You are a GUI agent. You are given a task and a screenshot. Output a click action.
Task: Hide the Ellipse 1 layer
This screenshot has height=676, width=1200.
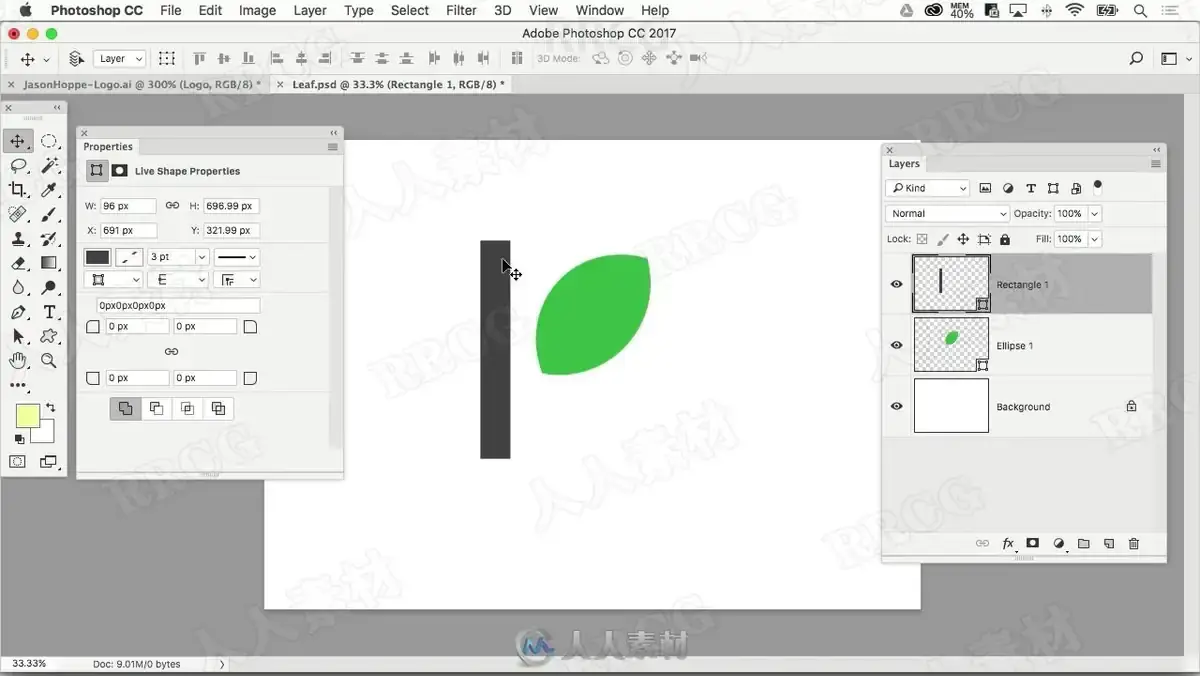point(896,345)
